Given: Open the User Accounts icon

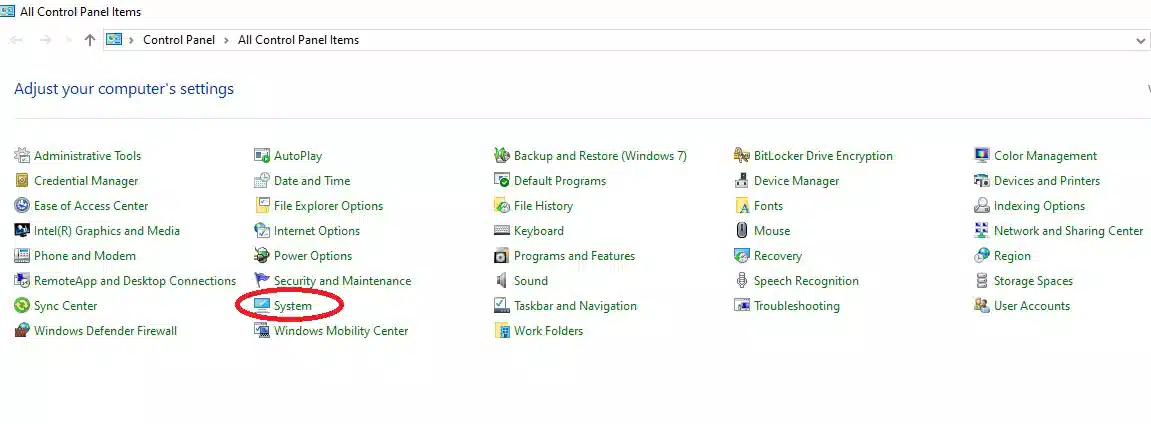Looking at the screenshot, I should tap(982, 306).
